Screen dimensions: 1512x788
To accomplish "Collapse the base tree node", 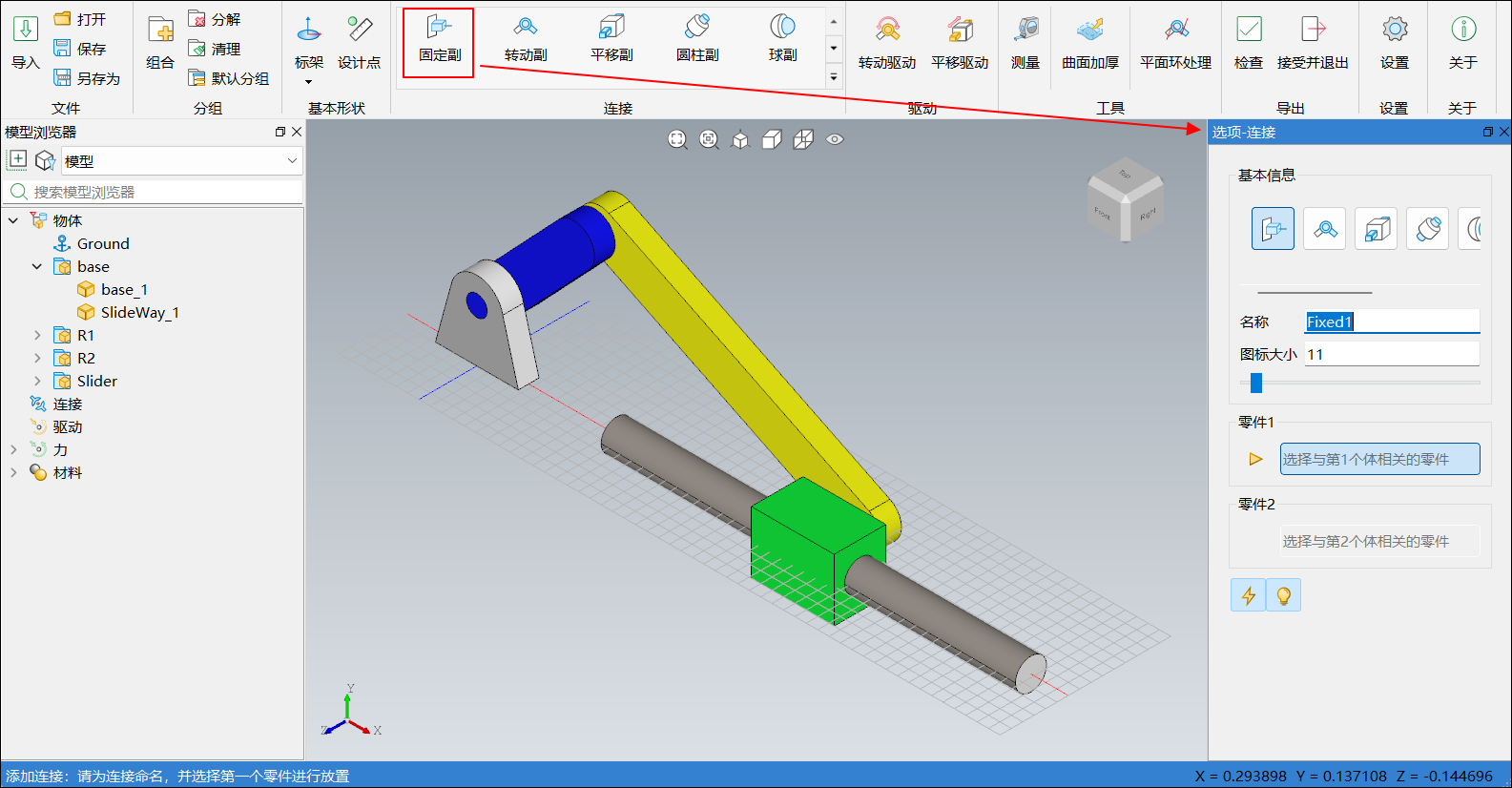I will point(37,266).
